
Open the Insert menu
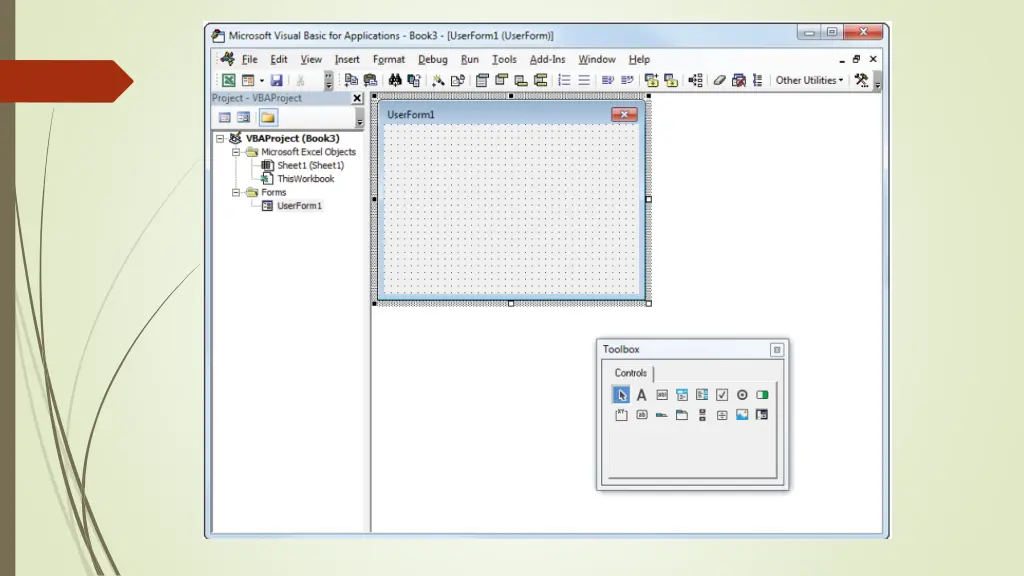(x=347, y=59)
